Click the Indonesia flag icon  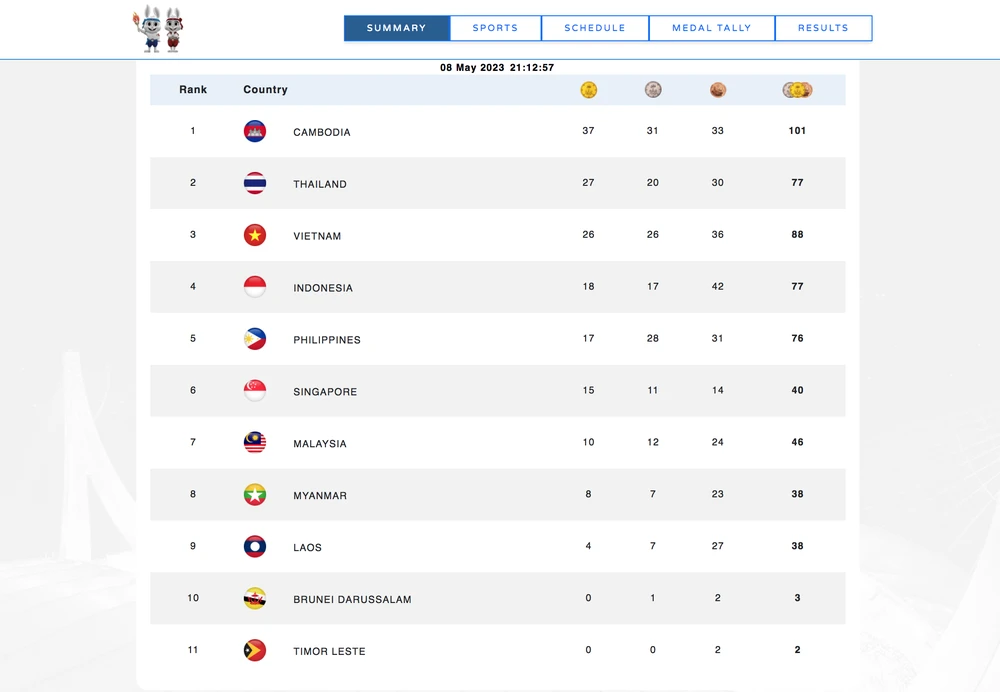click(255, 287)
